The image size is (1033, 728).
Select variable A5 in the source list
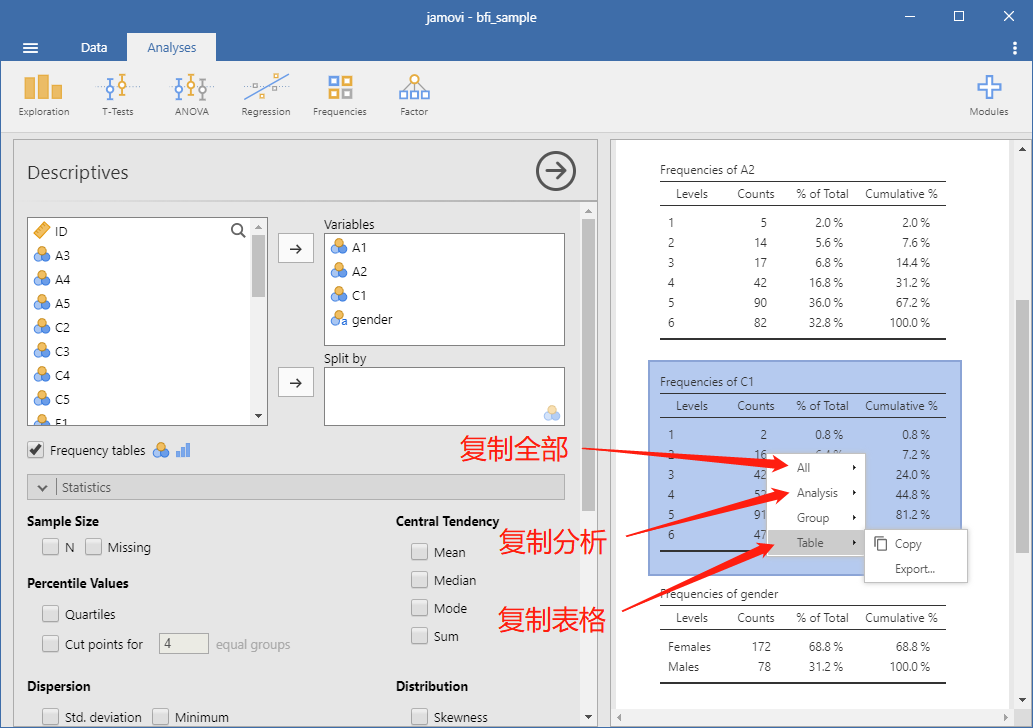point(140,304)
